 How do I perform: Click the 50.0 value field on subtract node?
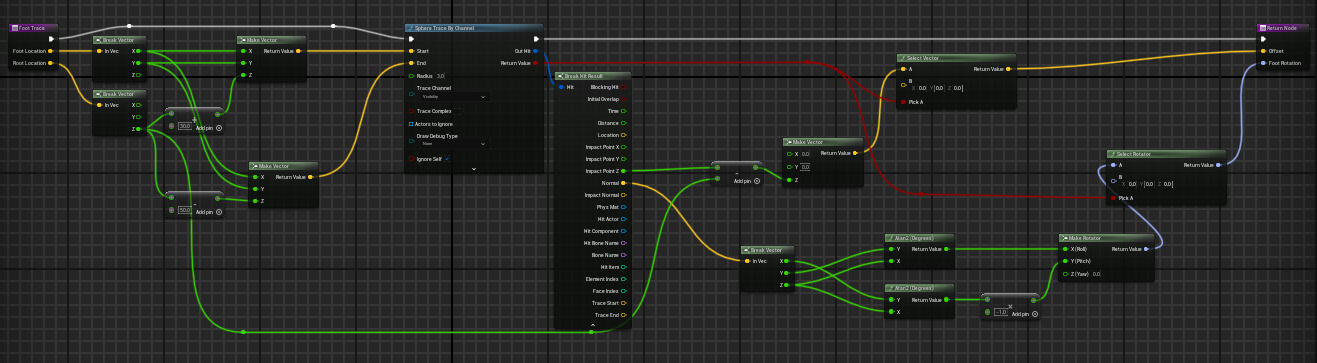[x=184, y=210]
